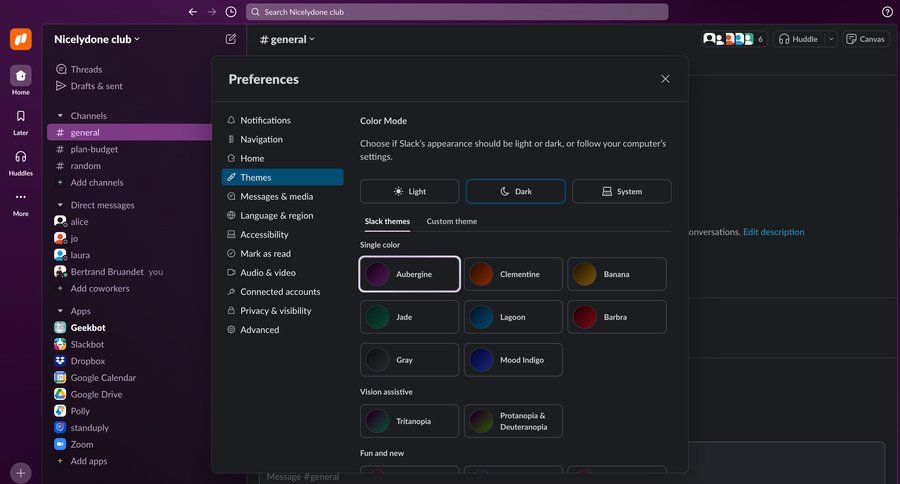The width and height of the screenshot is (900, 484).
Task: Collapse the Channels section
Action: (x=60, y=116)
